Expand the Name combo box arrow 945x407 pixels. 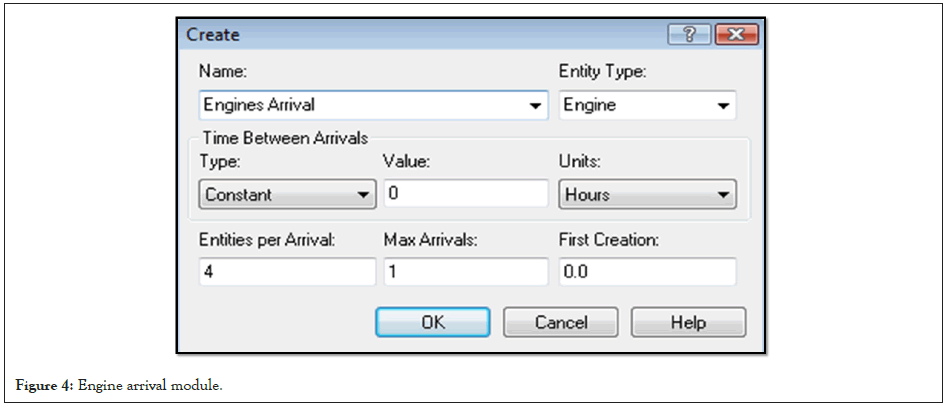coord(536,106)
